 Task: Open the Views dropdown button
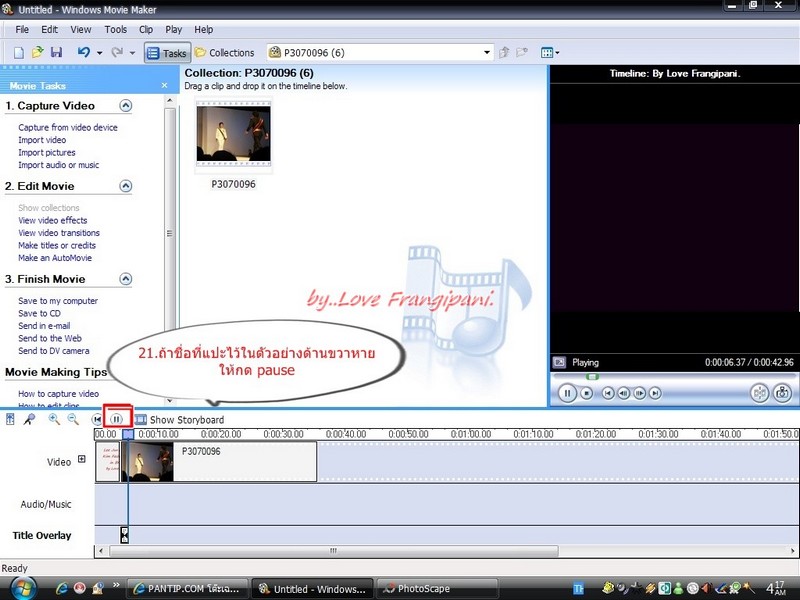(550, 53)
